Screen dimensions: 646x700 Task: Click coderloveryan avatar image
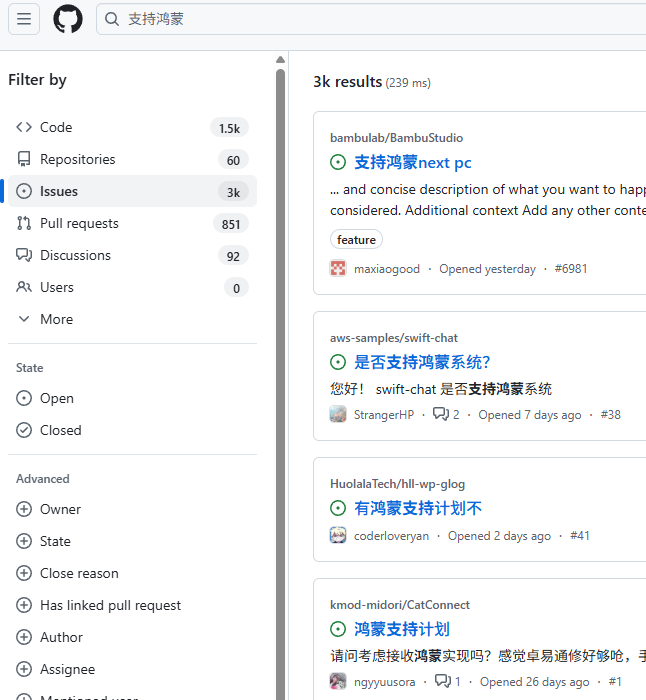point(338,535)
